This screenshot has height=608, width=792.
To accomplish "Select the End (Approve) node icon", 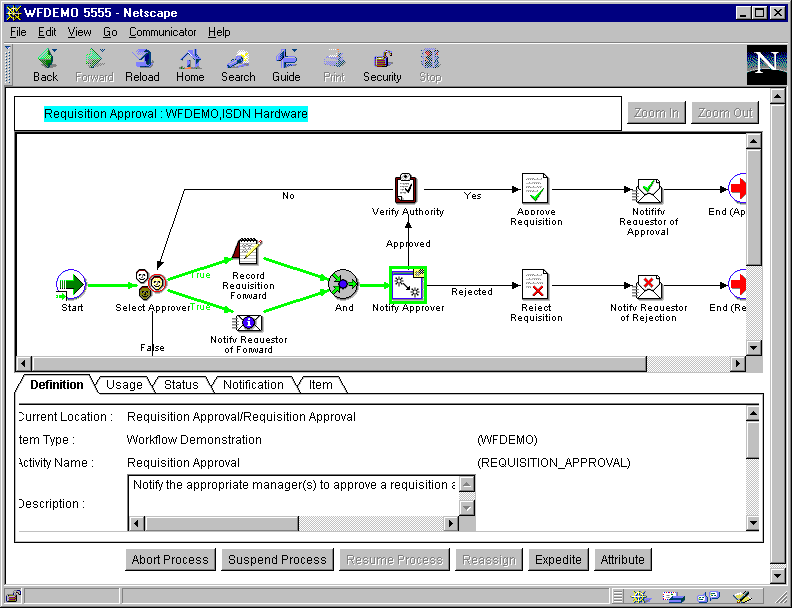I will point(737,189).
